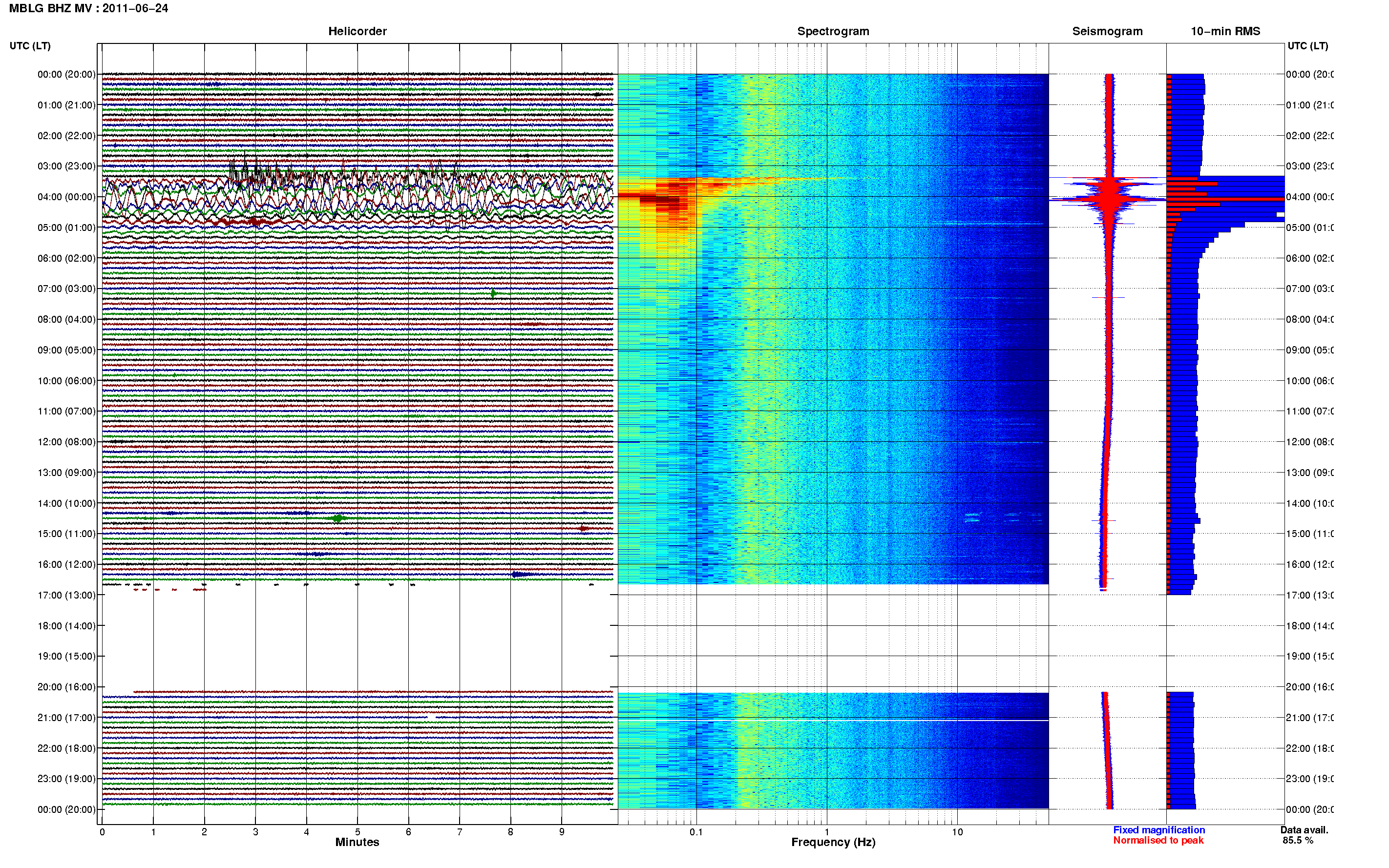
Task: Click the '05:00 (01:00)' left time label
Action: pyautogui.click(x=66, y=228)
